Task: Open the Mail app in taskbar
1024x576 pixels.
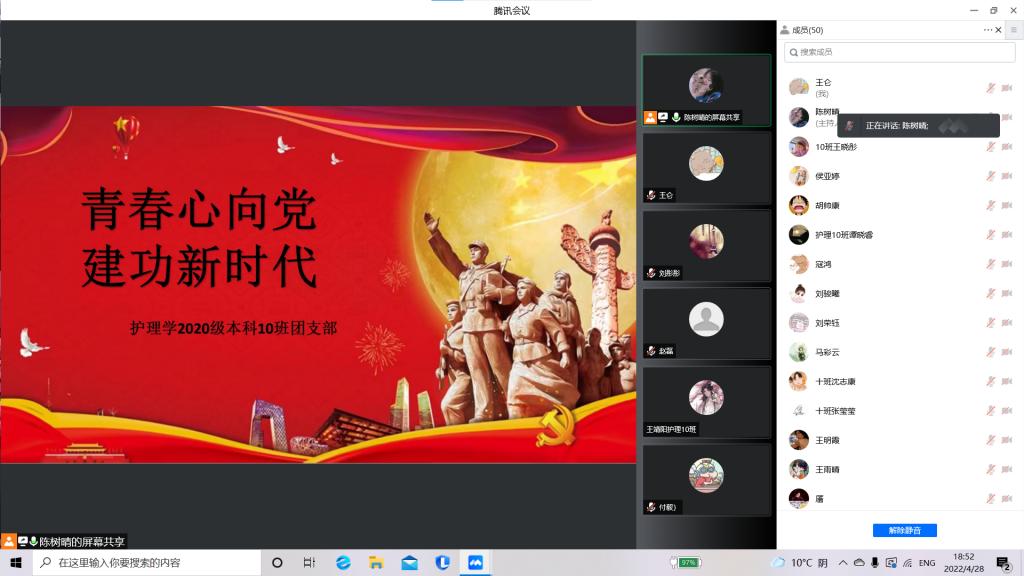Action: [x=409, y=563]
